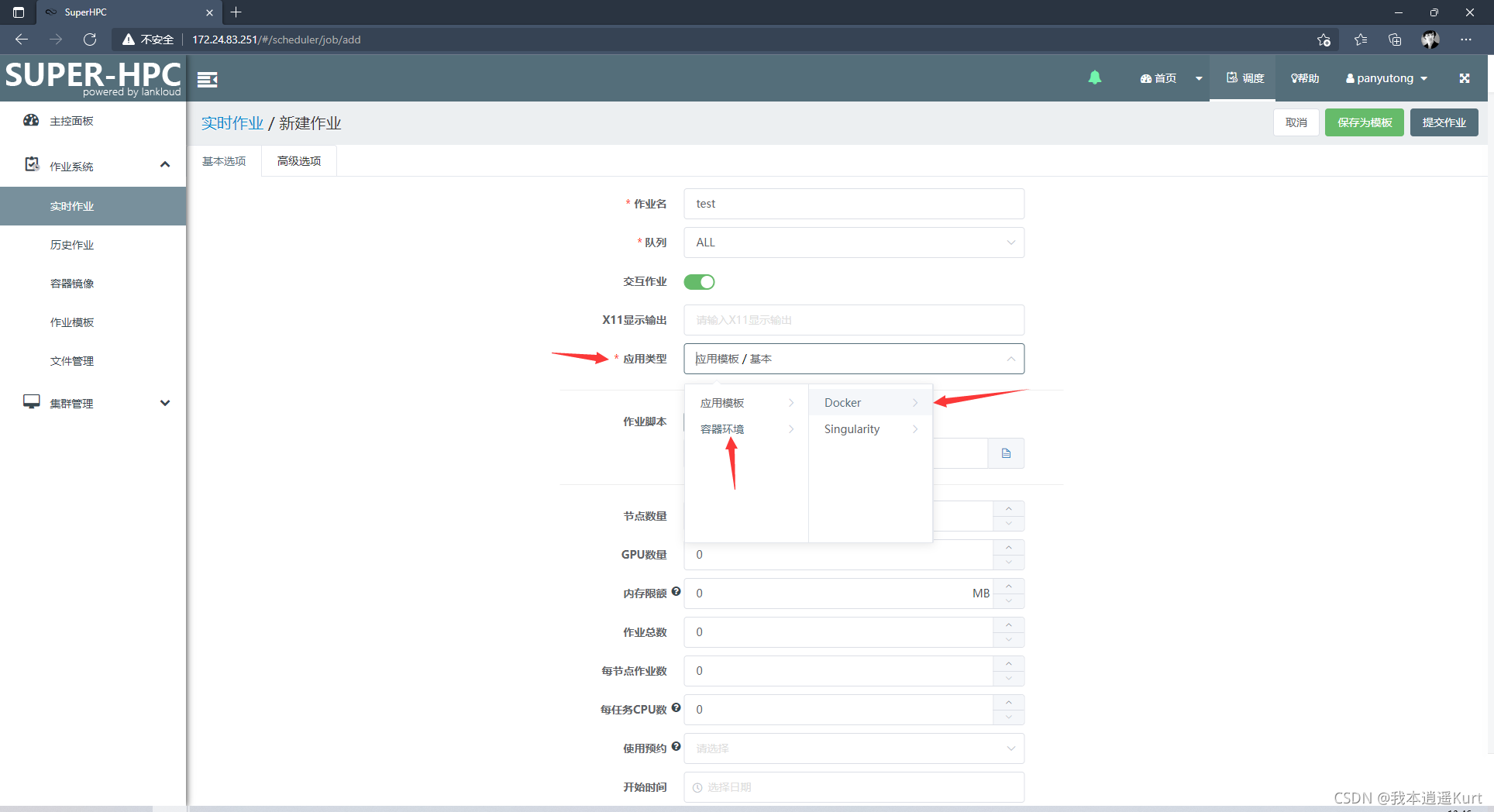Click the browser profile avatar

pos(1430,40)
